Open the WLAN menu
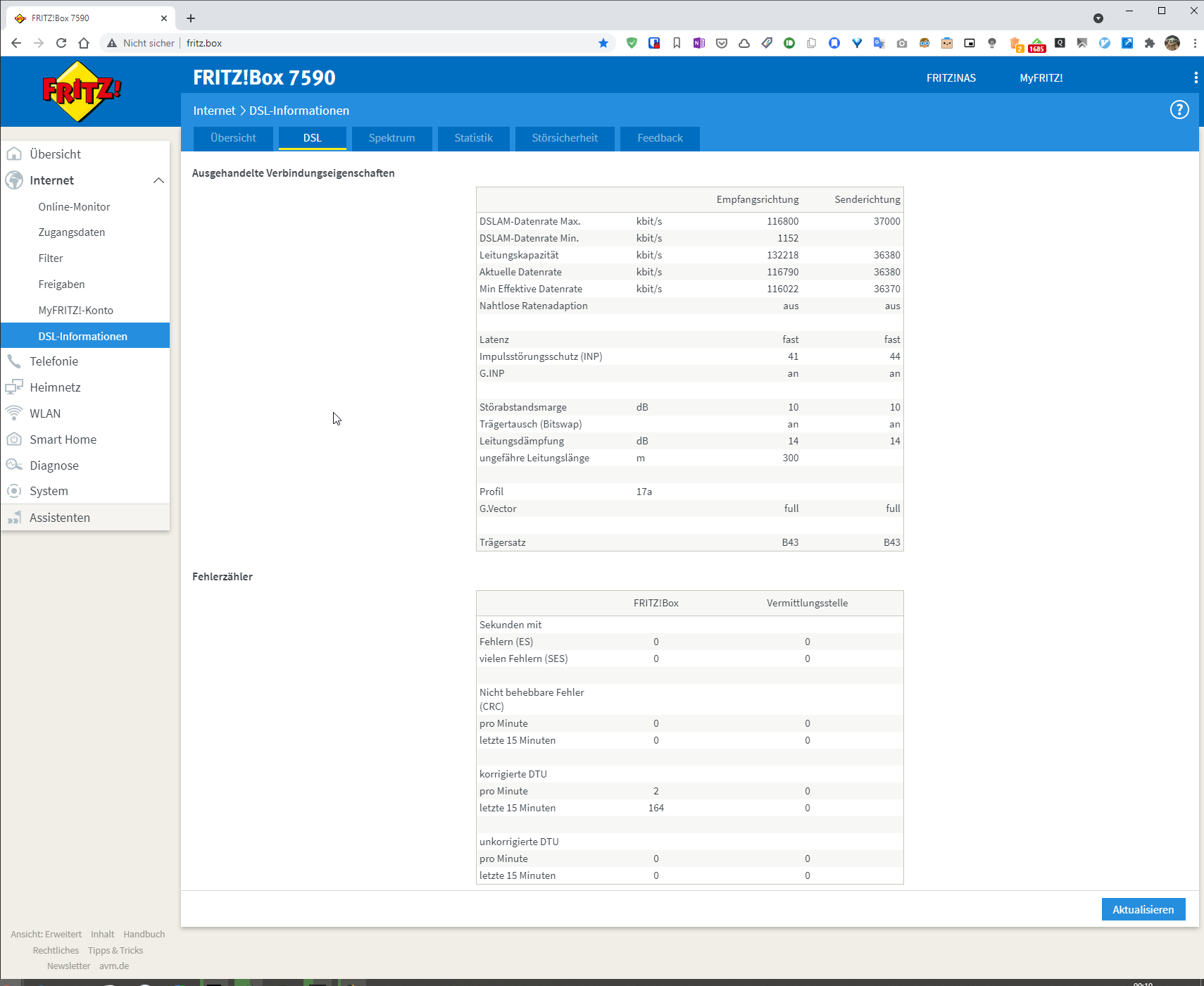 (45, 413)
